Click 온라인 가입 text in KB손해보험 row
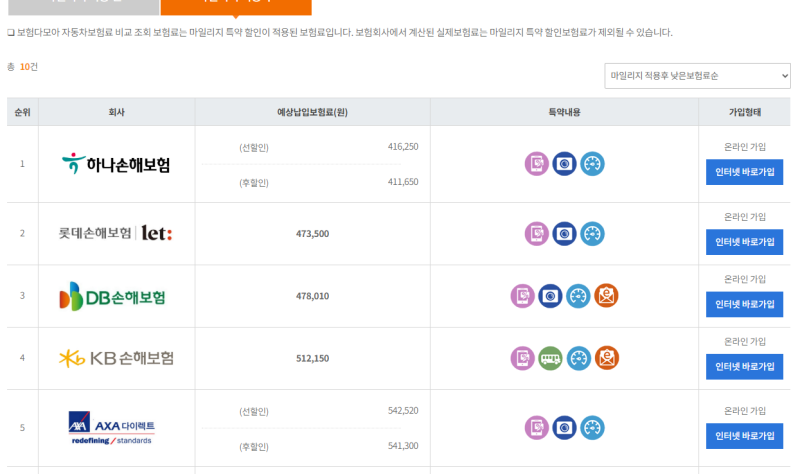This screenshot has width=800, height=474. point(744,341)
